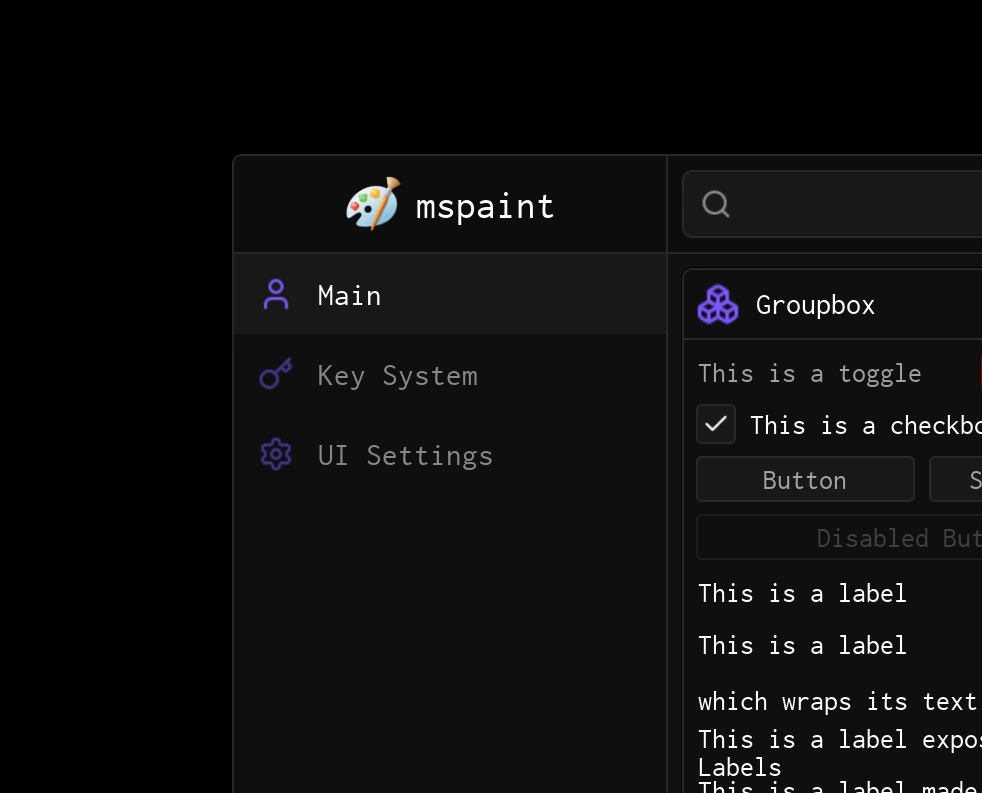The width and height of the screenshot is (982, 793).
Task: Toggle 'This is a toggle' option
Action: [x=809, y=373]
